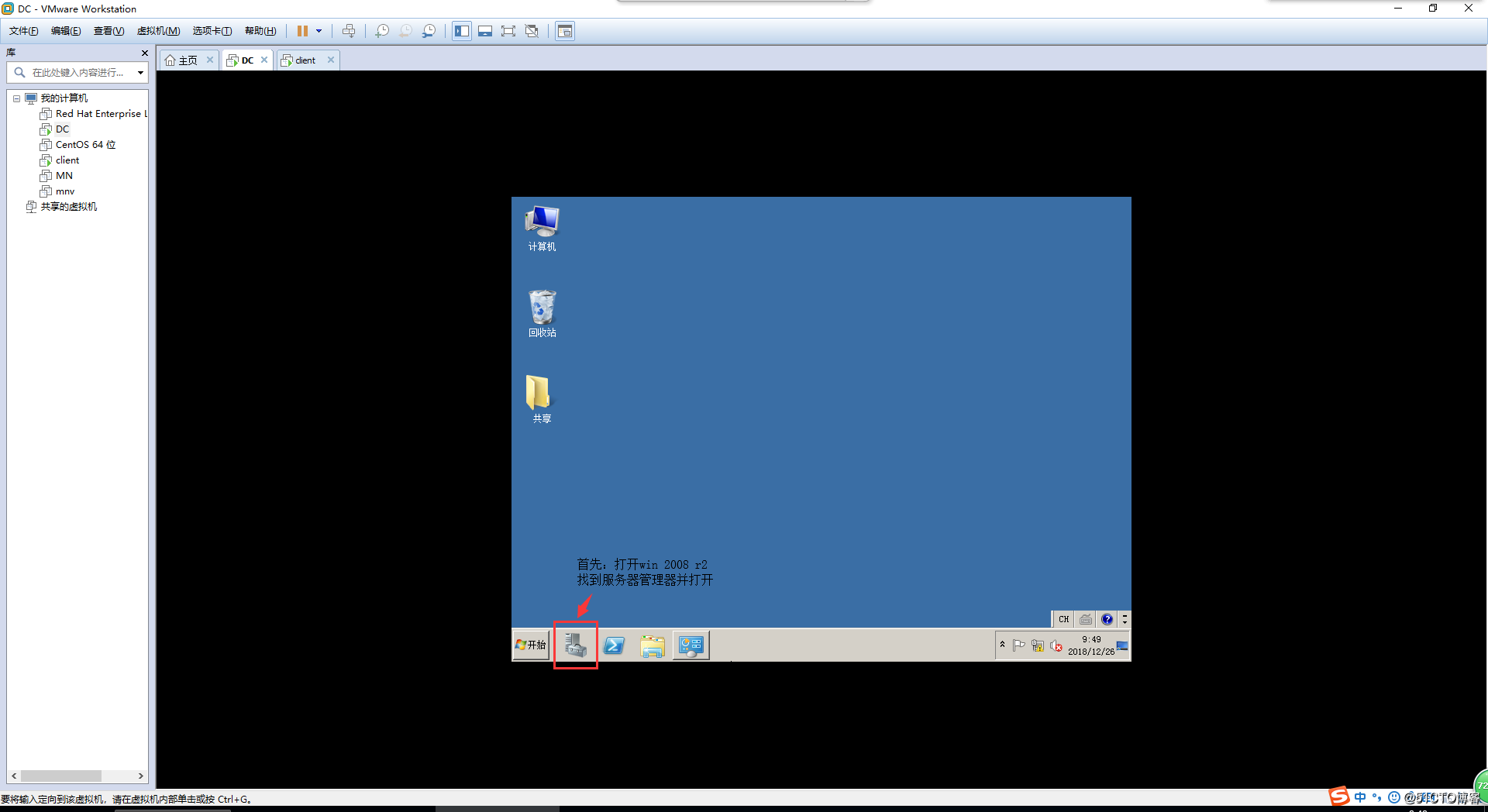Close the 主页 tab
This screenshot has height=812, width=1488.
click(x=210, y=60)
